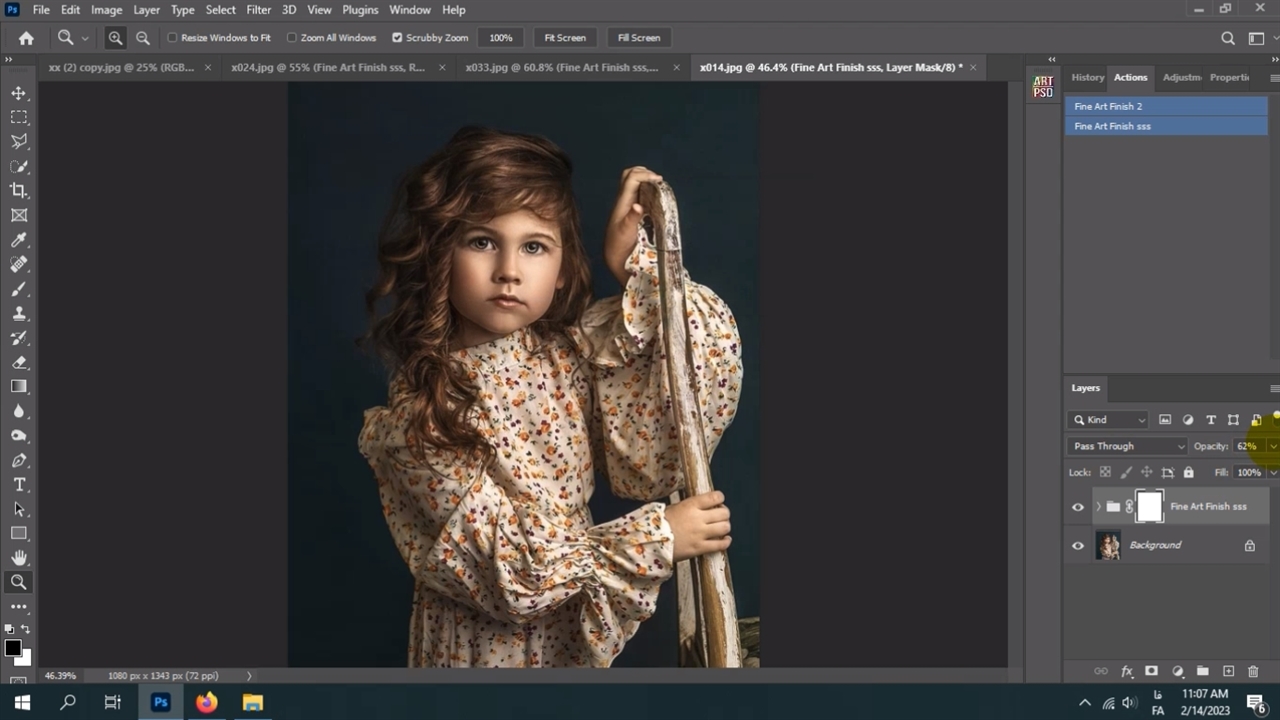
Task: Uncheck the Scrubby Zoom option
Action: [x=397, y=38]
